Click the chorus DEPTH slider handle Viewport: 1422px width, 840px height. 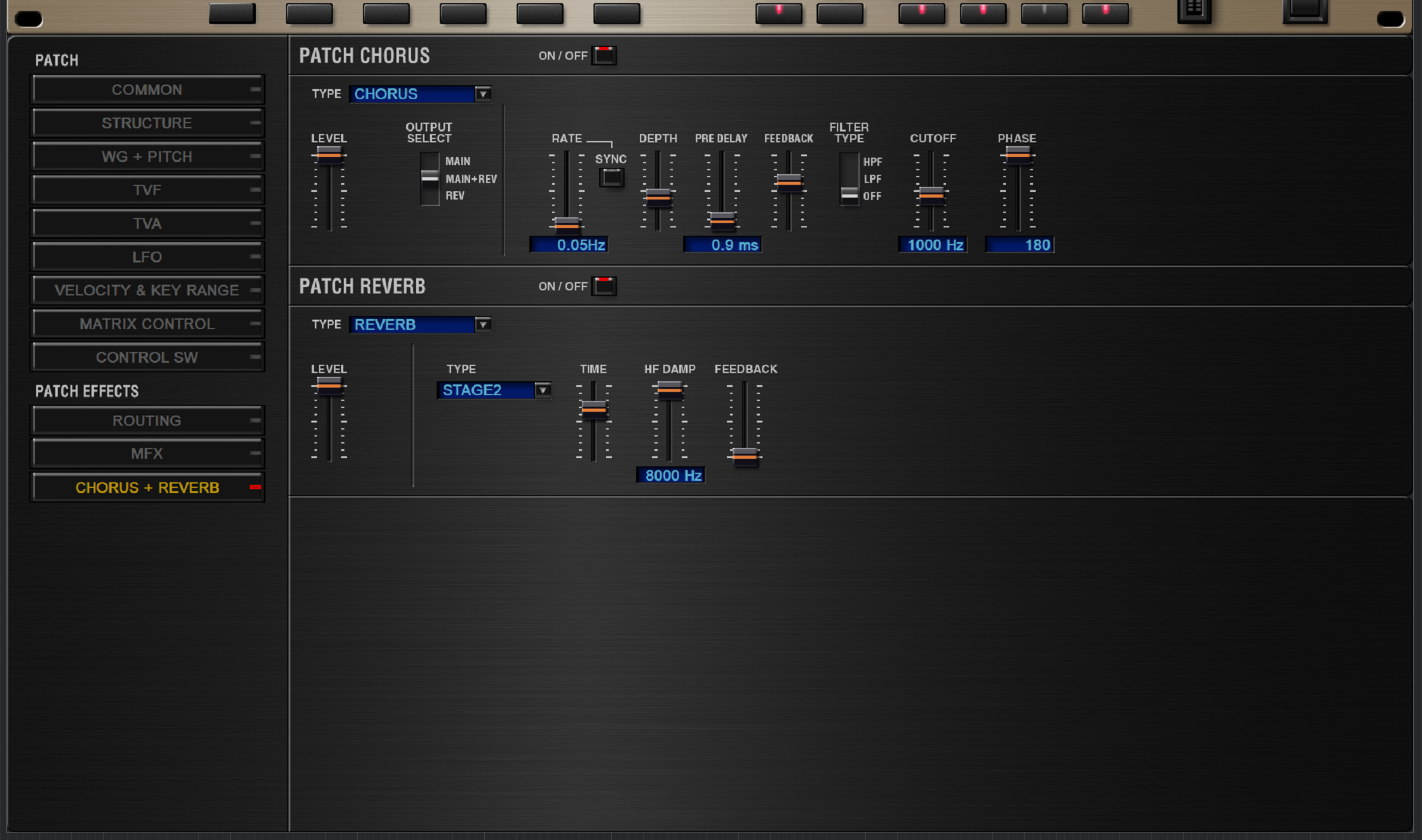(658, 198)
